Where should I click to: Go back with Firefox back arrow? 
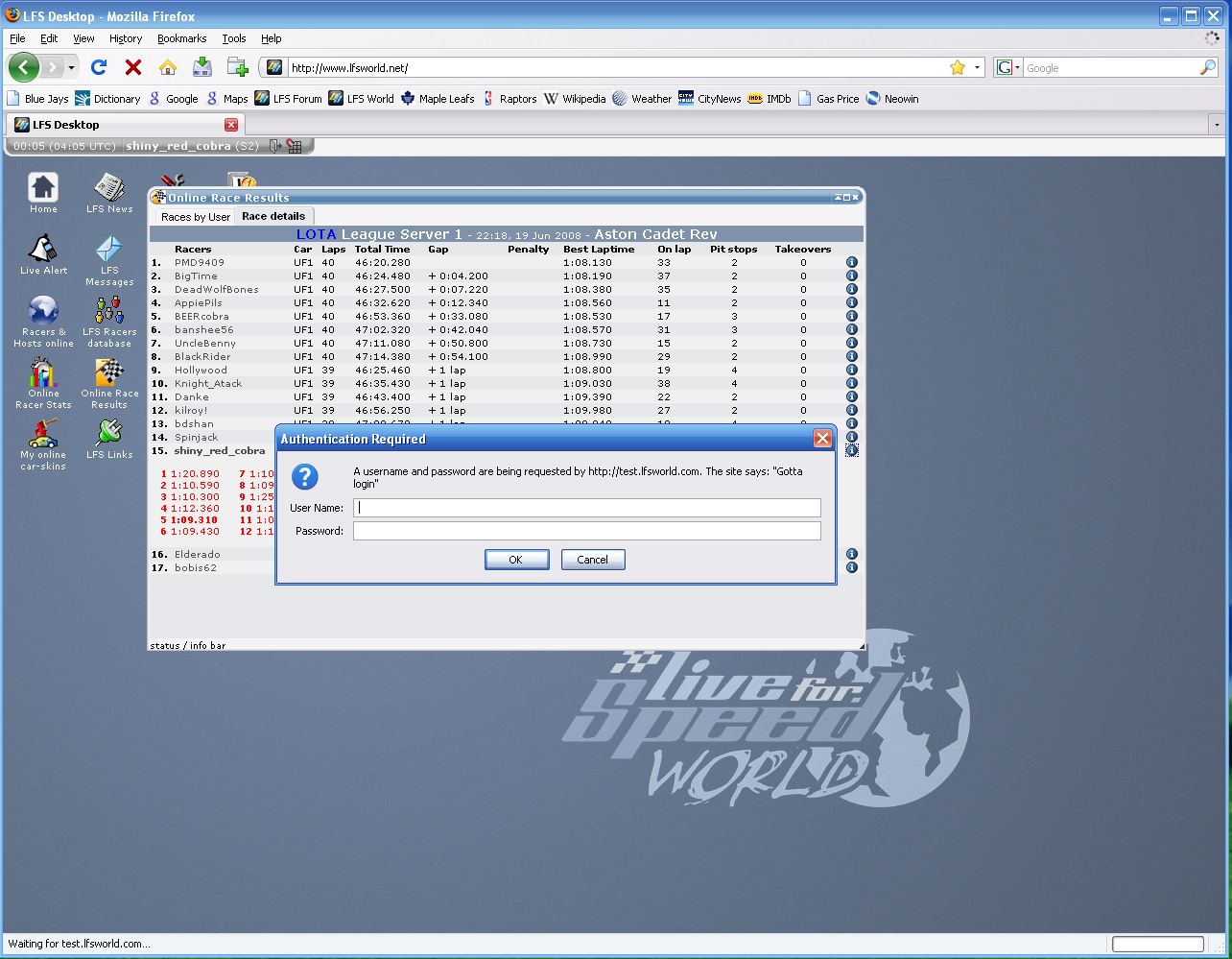24,67
